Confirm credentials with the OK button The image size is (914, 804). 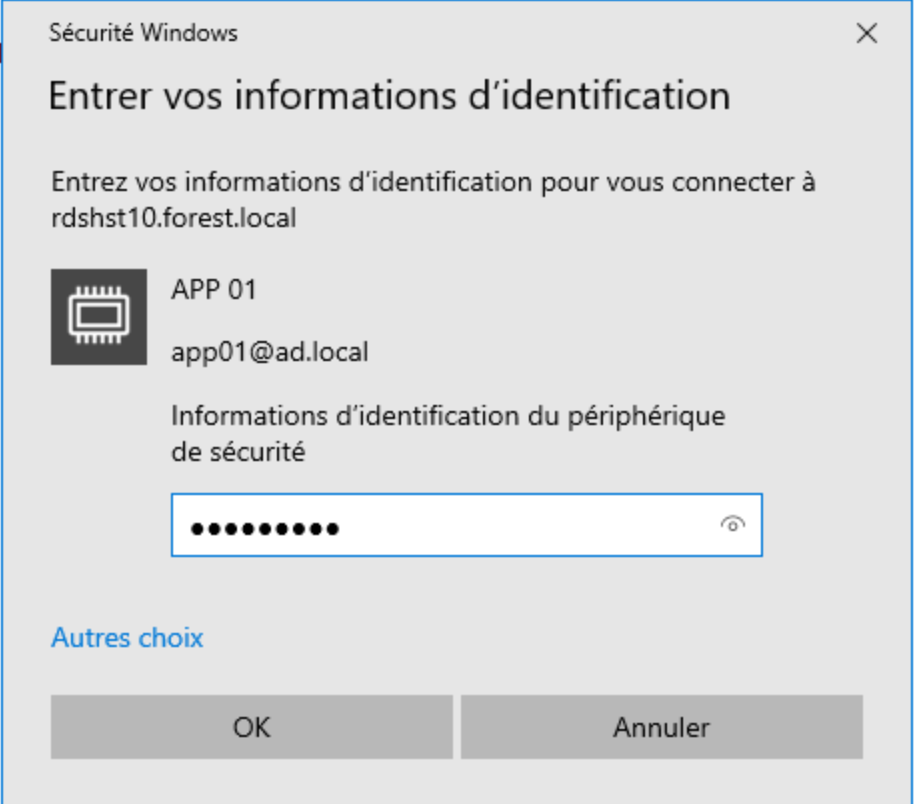tap(252, 727)
